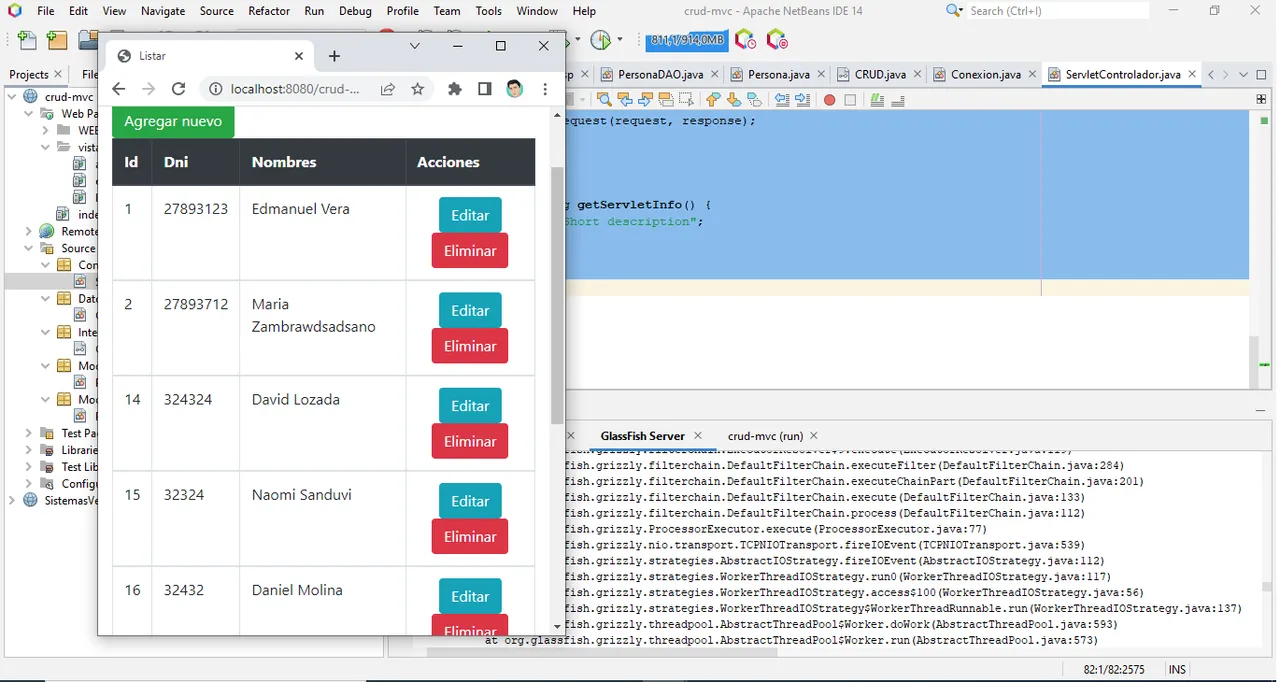
Task: Click Toggle Highlight Search icon in editor toolbar
Action: click(665, 100)
